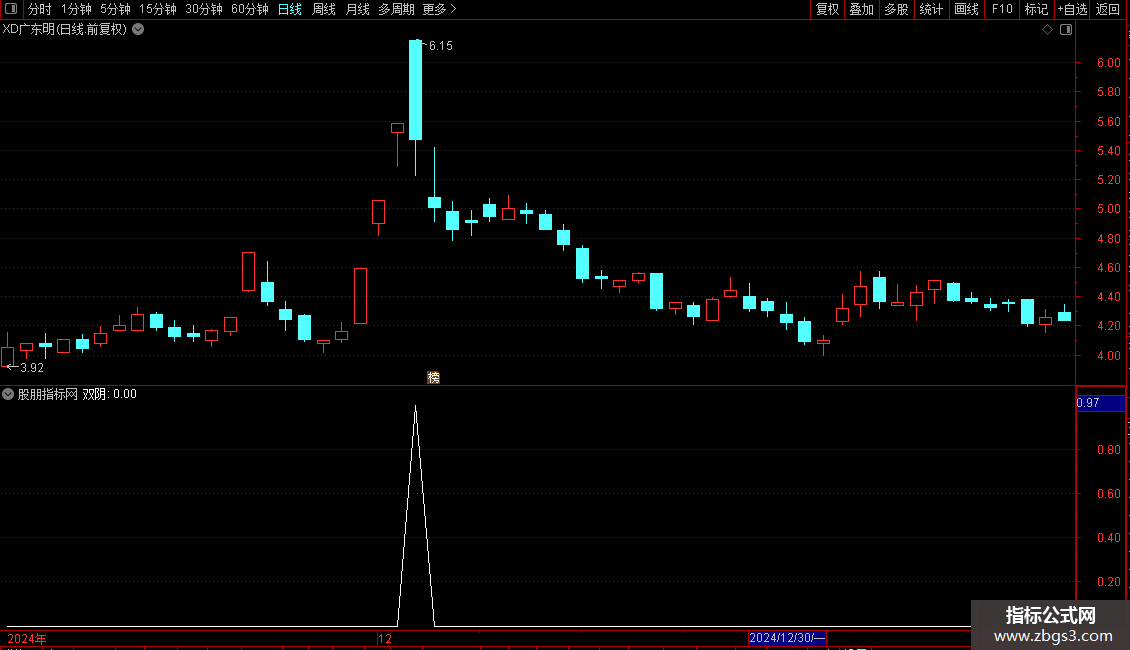Click the 0.80 indicator axis label

tap(1108, 450)
